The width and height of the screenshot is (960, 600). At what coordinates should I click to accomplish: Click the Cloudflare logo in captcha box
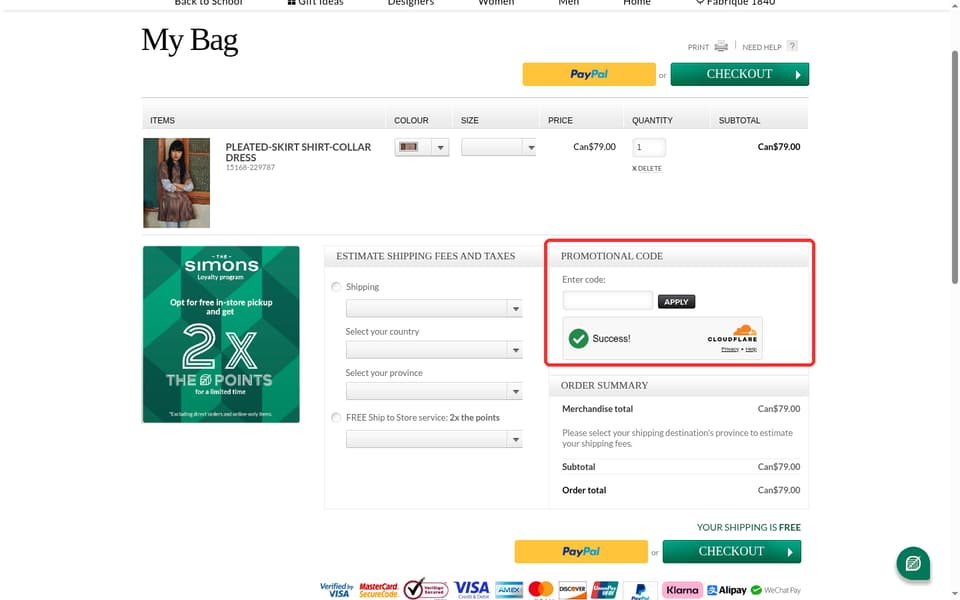point(732,333)
